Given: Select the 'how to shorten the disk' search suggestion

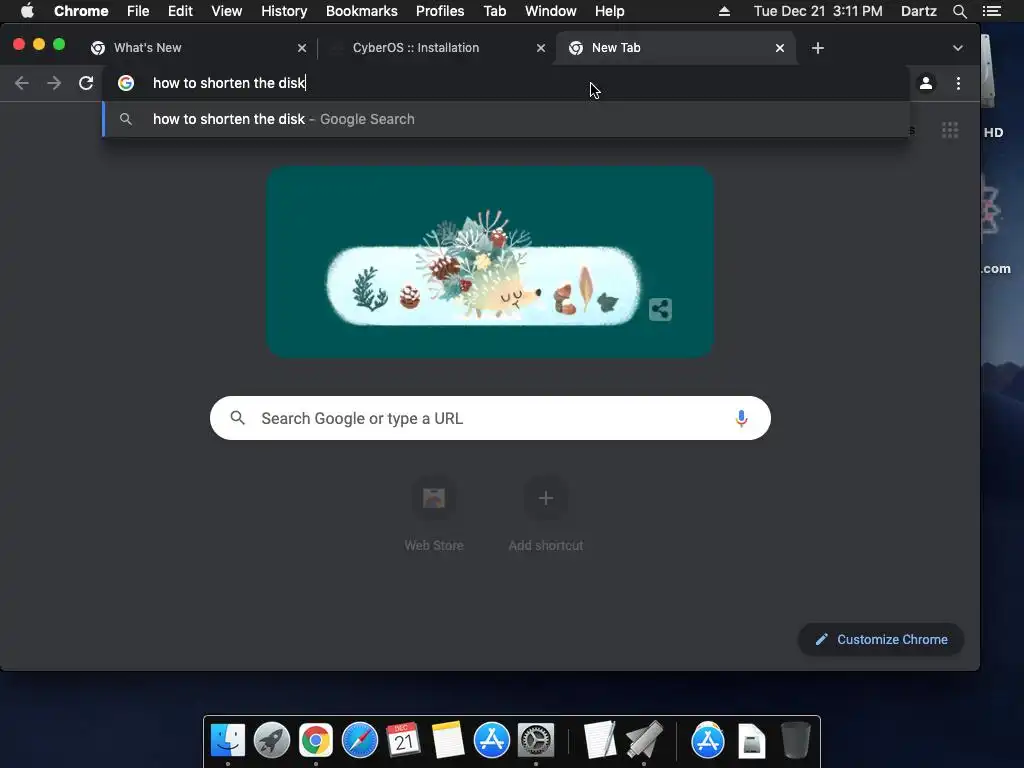Looking at the screenshot, I should point(506,119).
